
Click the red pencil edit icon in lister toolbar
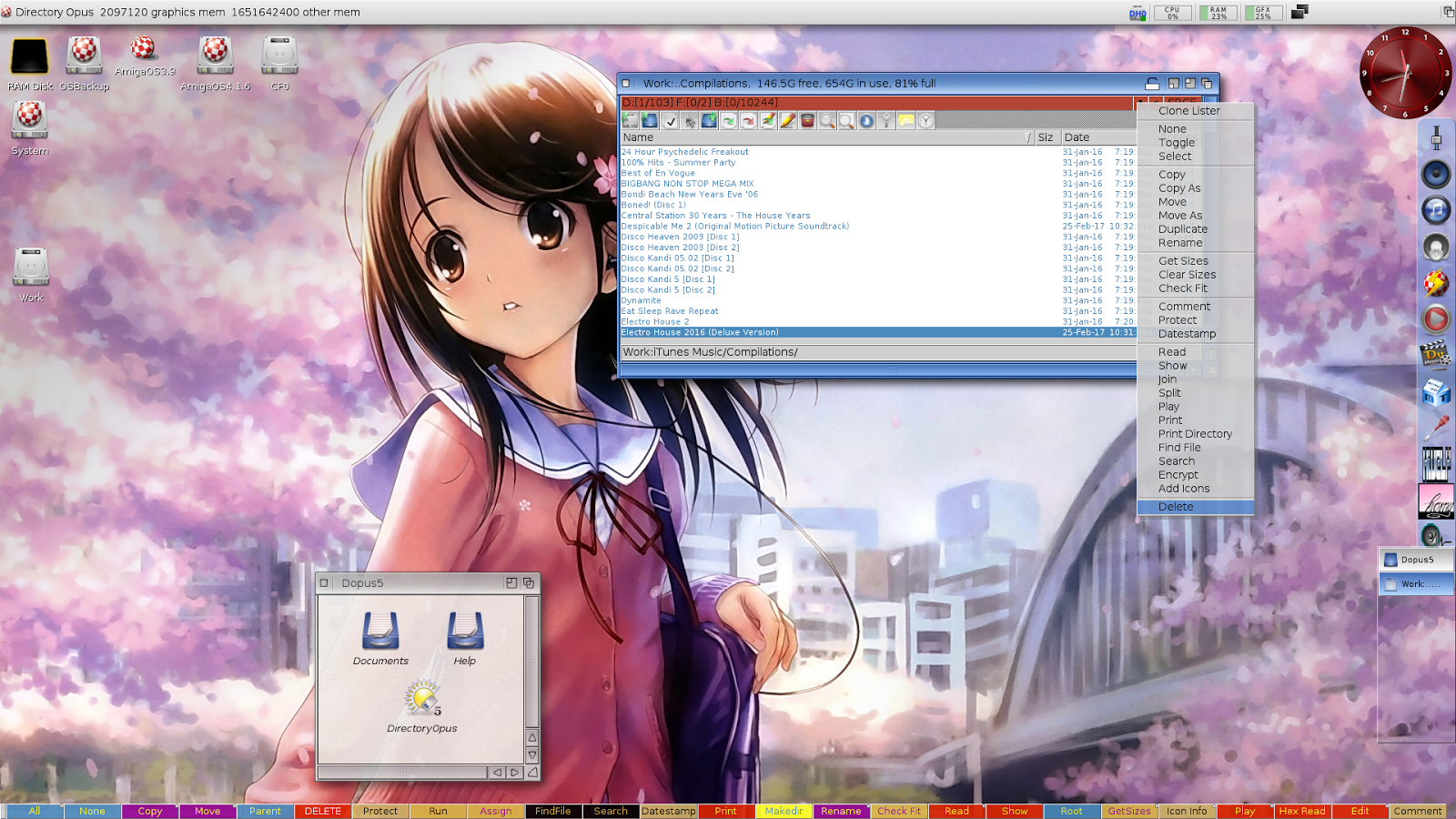coord(787,120)
